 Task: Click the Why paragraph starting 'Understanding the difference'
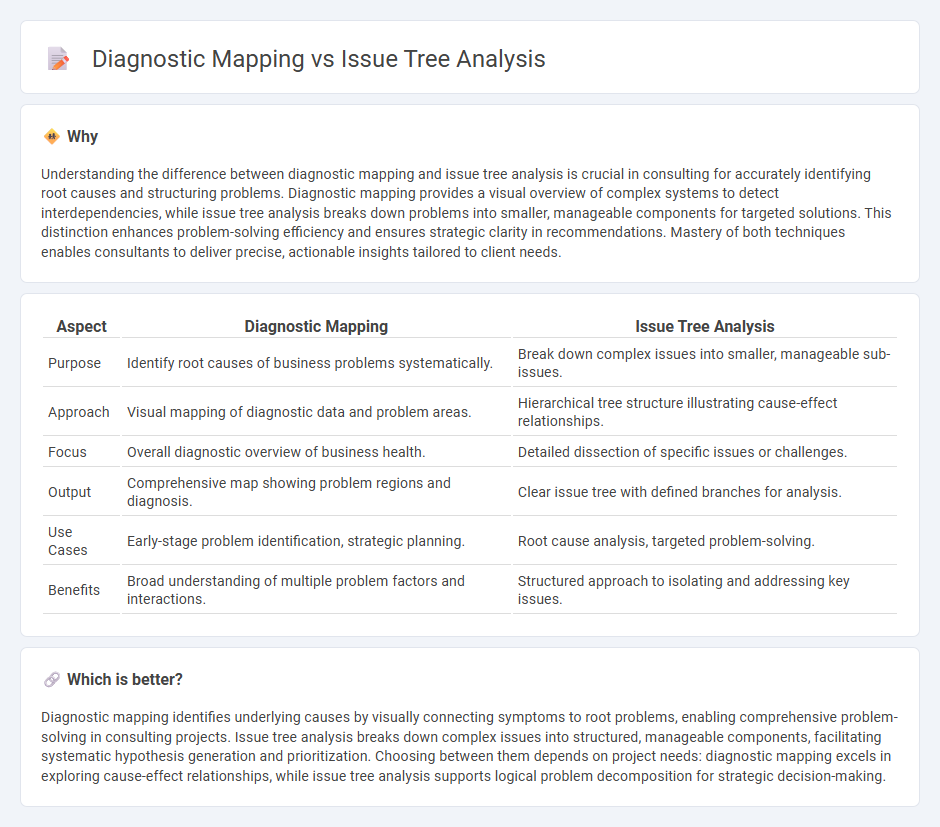click(466, 213)
